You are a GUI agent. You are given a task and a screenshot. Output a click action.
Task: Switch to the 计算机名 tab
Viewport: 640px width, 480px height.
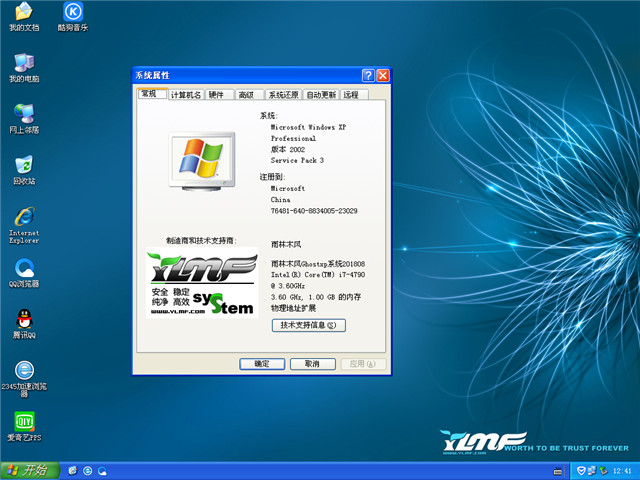pos(186,95)
